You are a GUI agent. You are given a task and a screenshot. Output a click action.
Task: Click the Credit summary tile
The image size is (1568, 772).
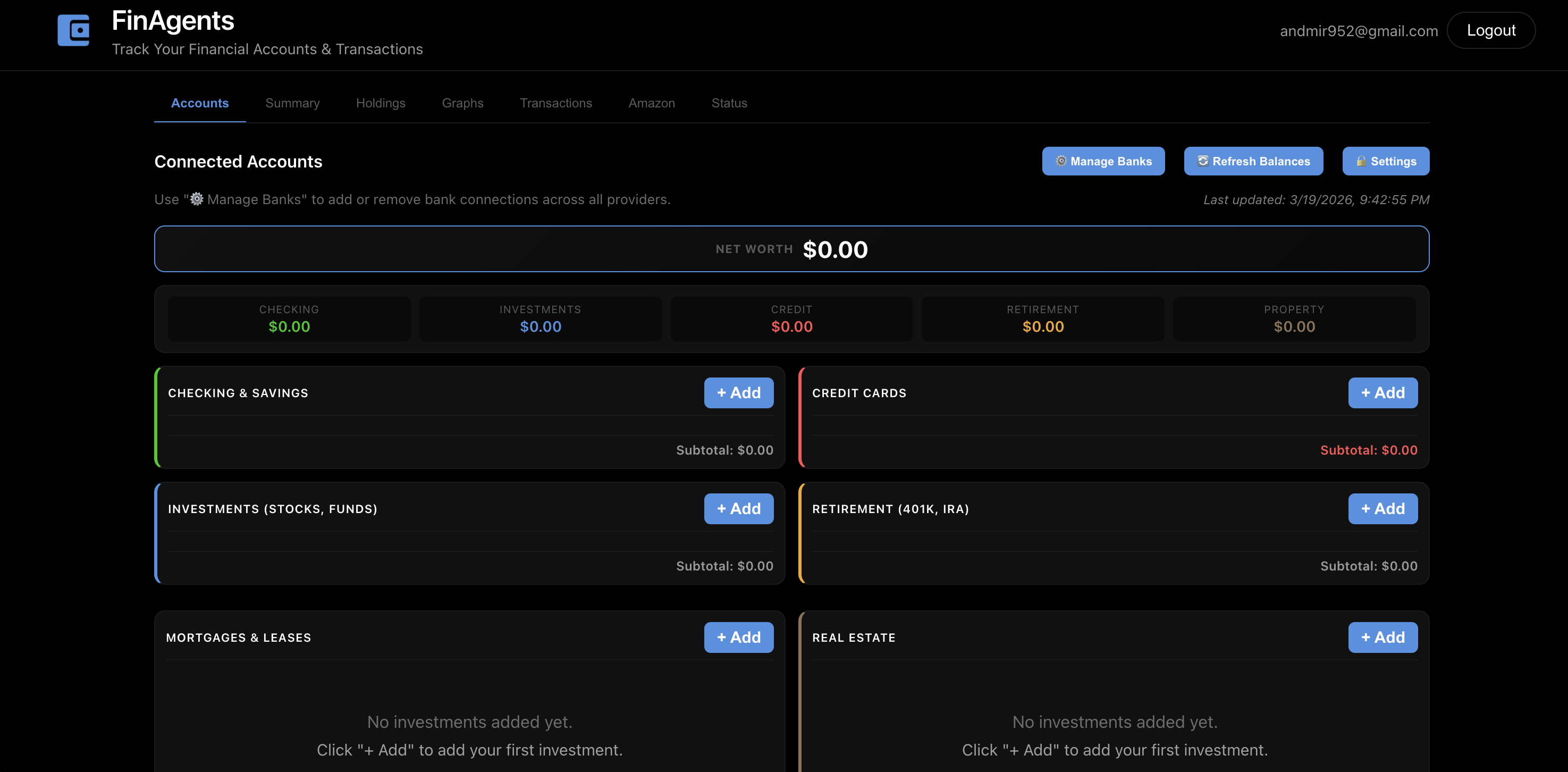[x=791, y=318]
